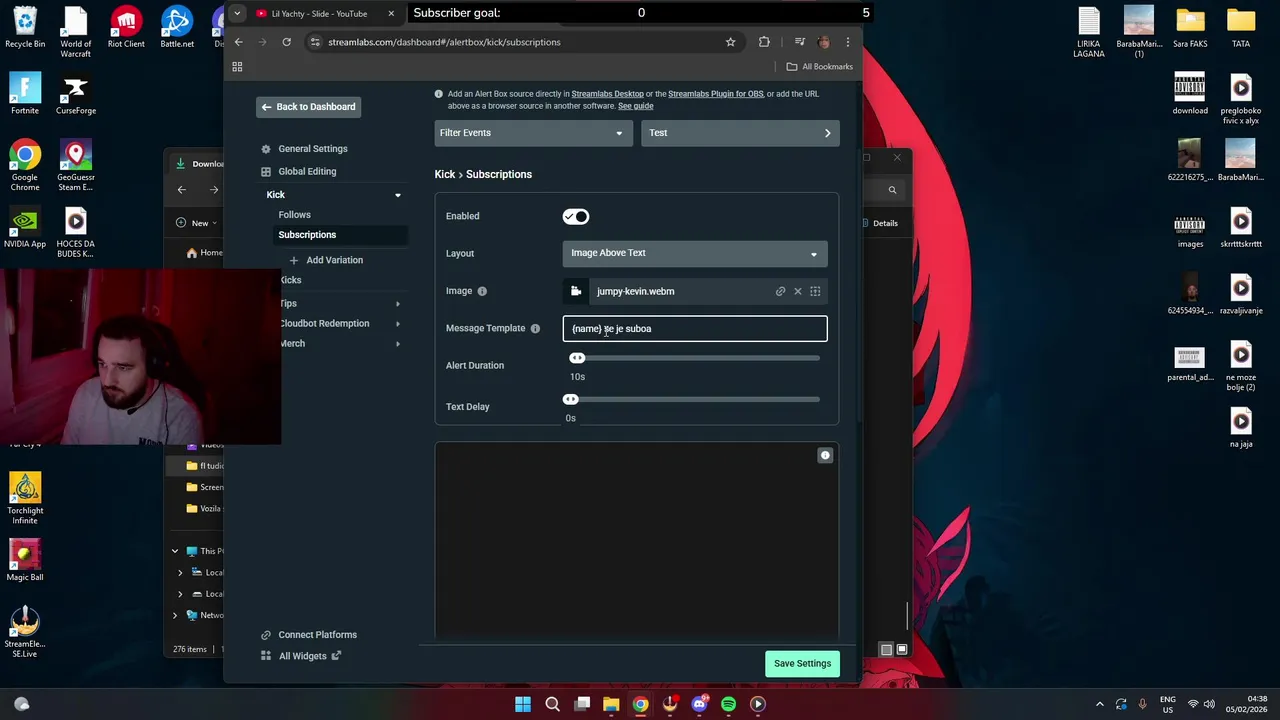Open the Chrome apps grid shortcut
The image size is (1280, 720).
[237, 66]
